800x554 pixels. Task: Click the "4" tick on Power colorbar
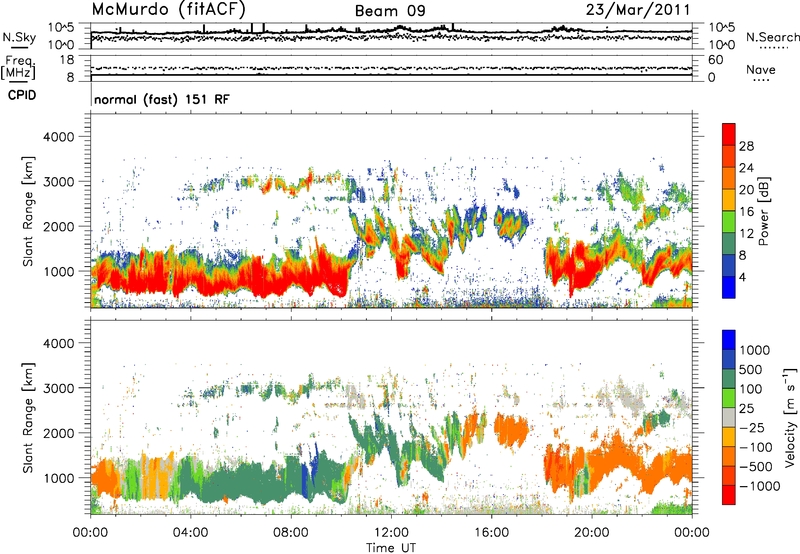pos(742,277)
